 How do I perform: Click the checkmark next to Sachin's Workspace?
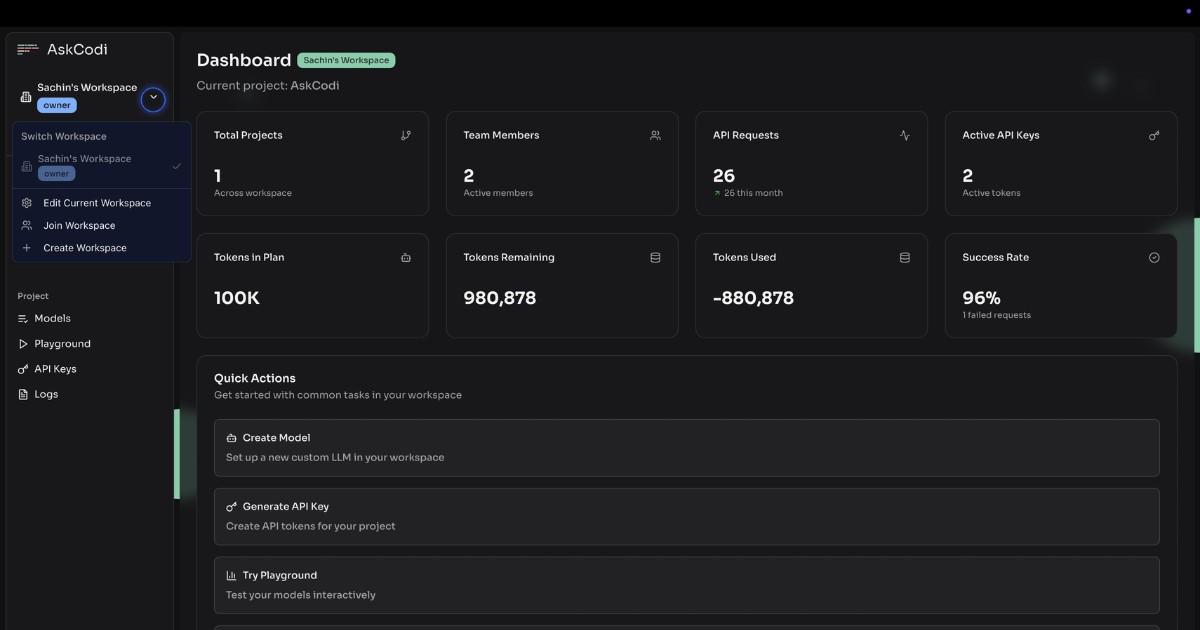point(176,166)
